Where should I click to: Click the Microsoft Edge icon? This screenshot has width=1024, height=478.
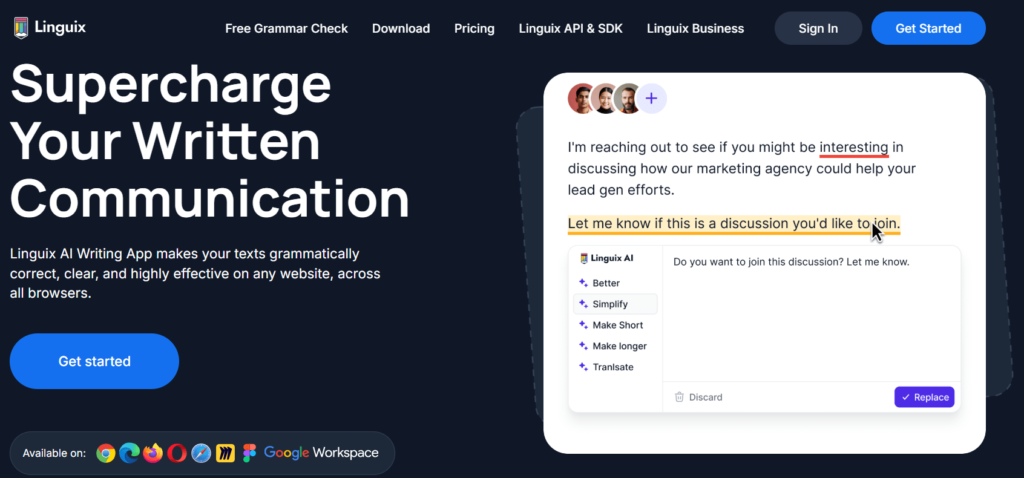[129, 453]
